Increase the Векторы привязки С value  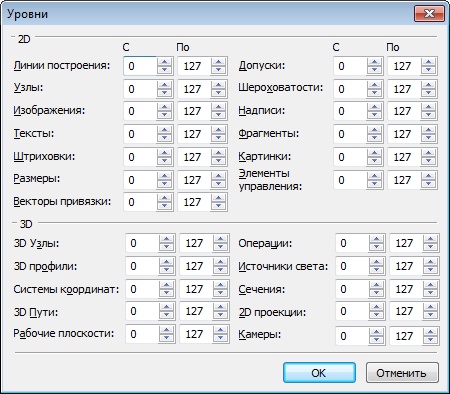click(164, 198)
